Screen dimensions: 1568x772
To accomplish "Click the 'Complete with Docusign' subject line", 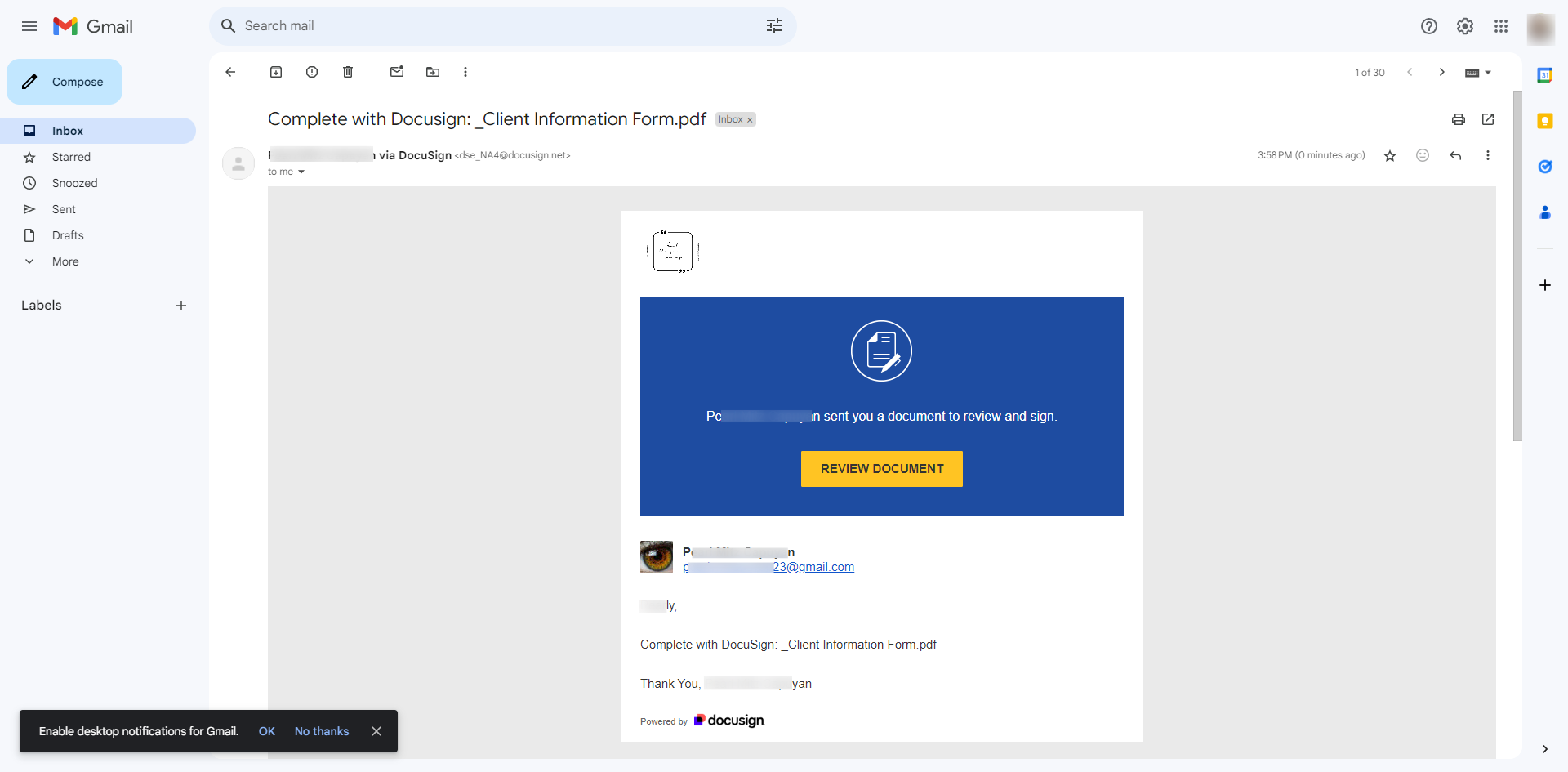I will 487,119.
